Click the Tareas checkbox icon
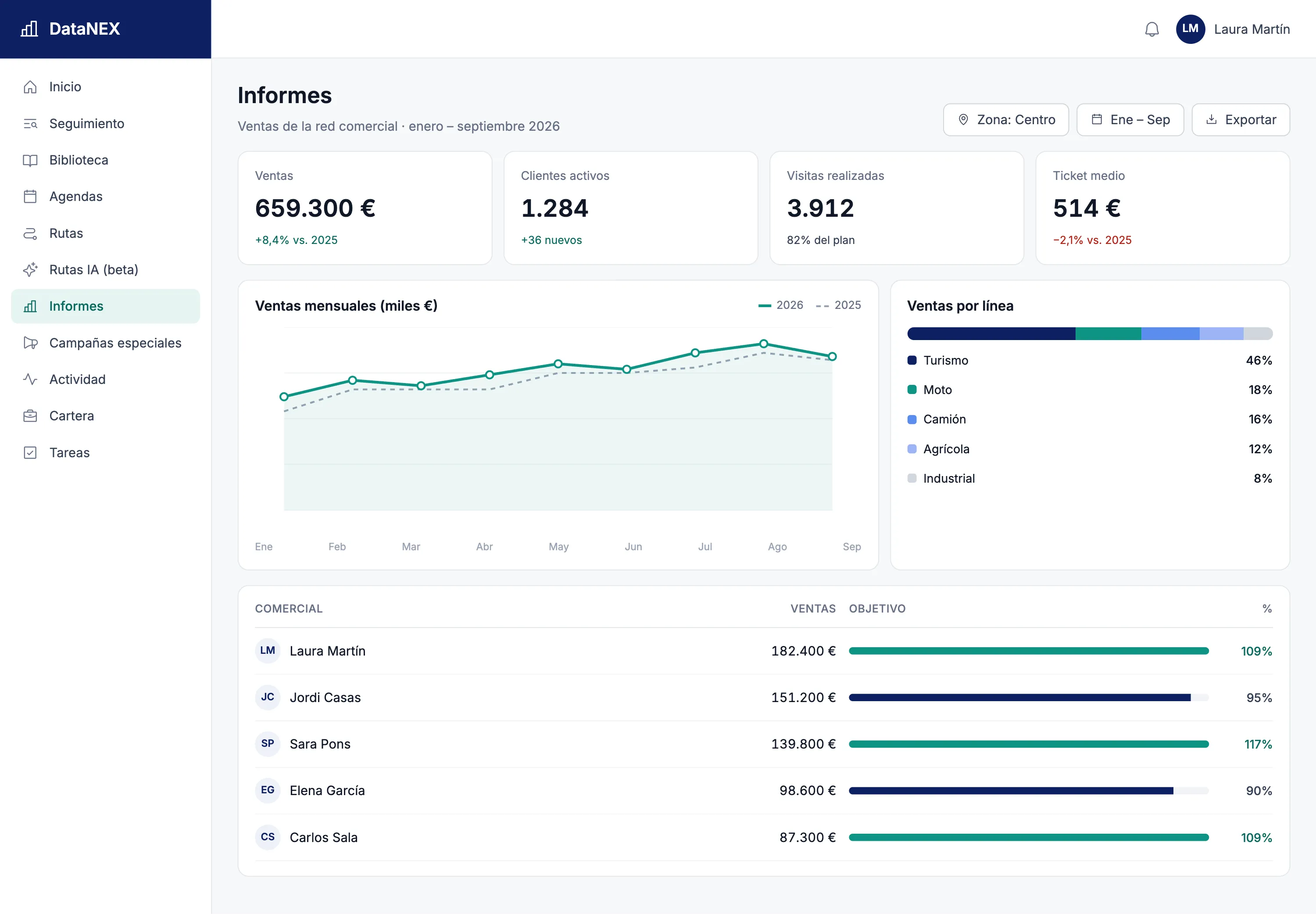 click(x=30, y=452)
